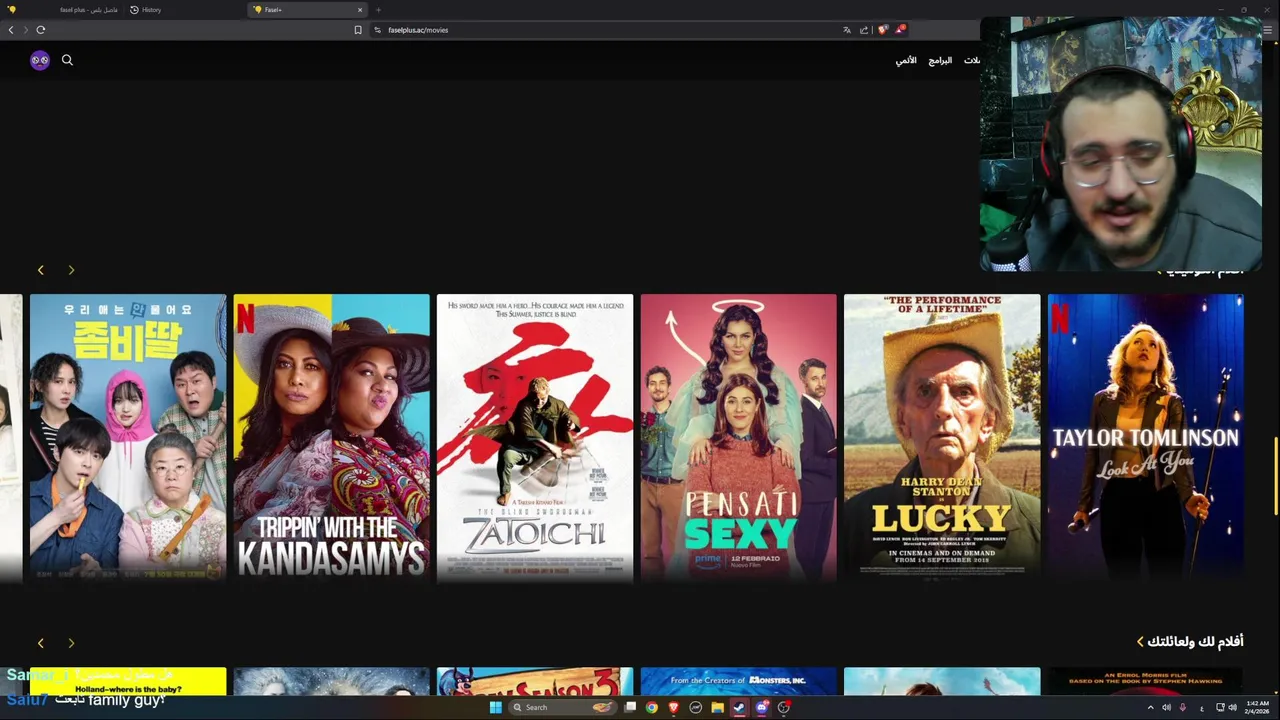
Task: Open the translate page icon in address bar
Action: 847,30
